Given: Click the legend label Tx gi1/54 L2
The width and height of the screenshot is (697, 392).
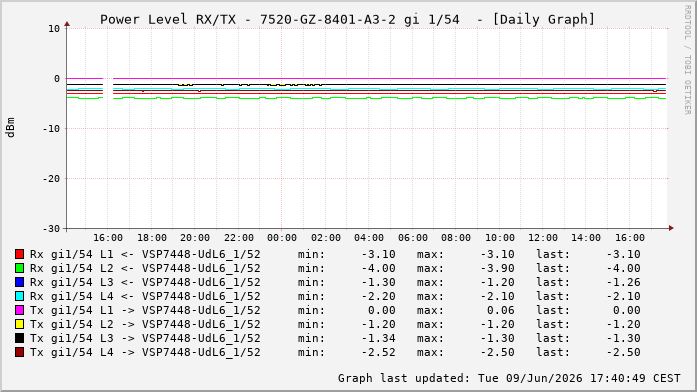Looking at the screenshot, I should (145, 324).
